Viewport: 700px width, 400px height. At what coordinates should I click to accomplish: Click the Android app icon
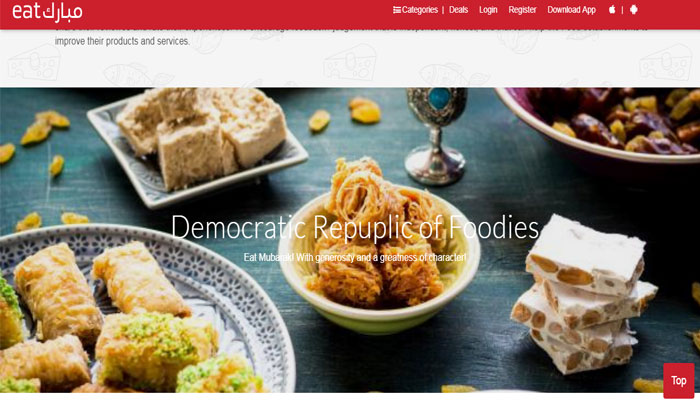pyautogui.click(x=633, y=9)
